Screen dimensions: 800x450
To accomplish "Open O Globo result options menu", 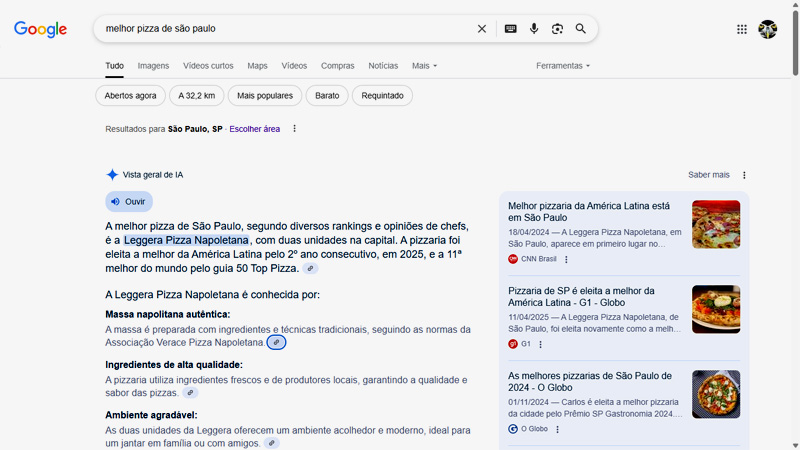I will 557,430.
